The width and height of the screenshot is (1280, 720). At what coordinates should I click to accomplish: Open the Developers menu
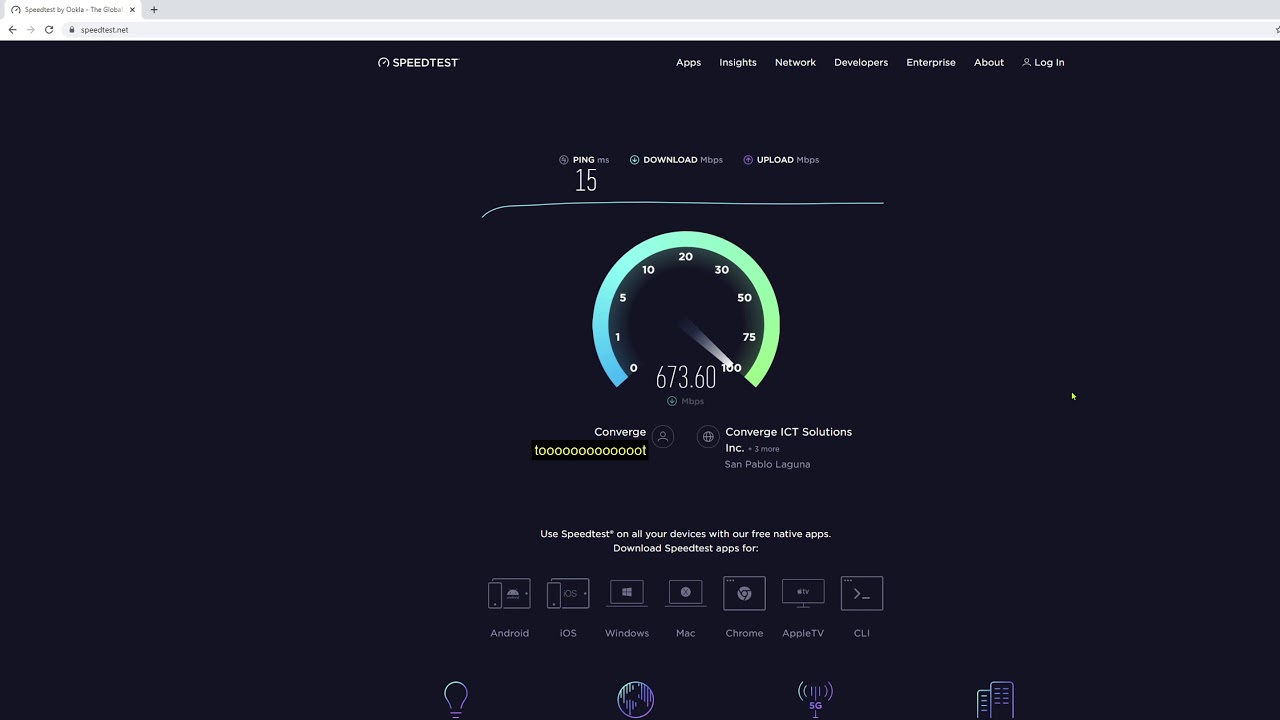[x=861, y=62]
